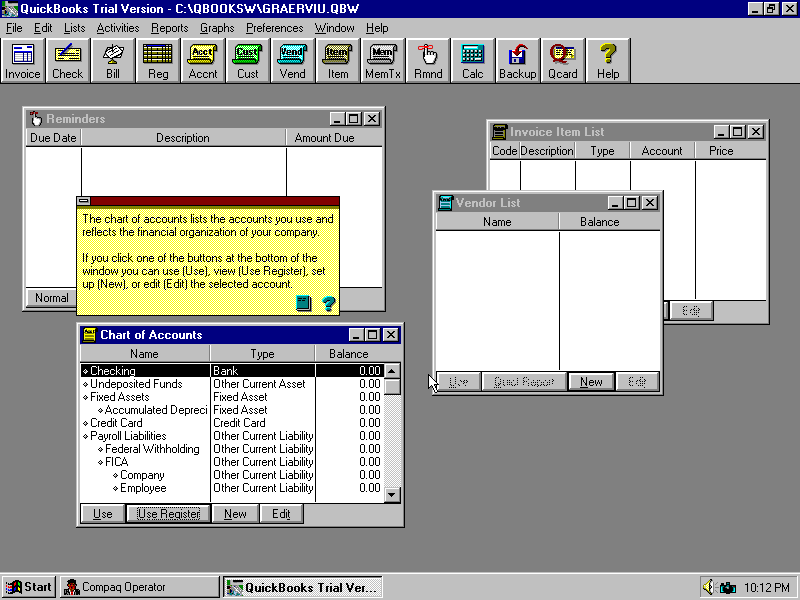Close the Reminders window
This screenshot has width=800, height=600.
coord(372,119)
